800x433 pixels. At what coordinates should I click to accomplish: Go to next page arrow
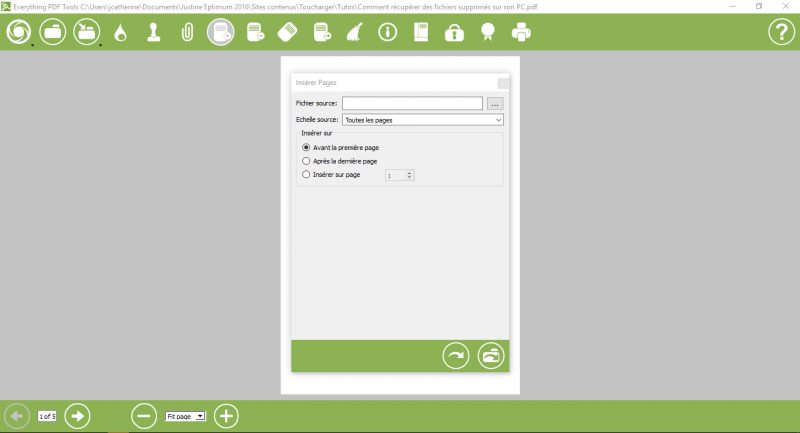pyautogui.click(x=78, y=416)
